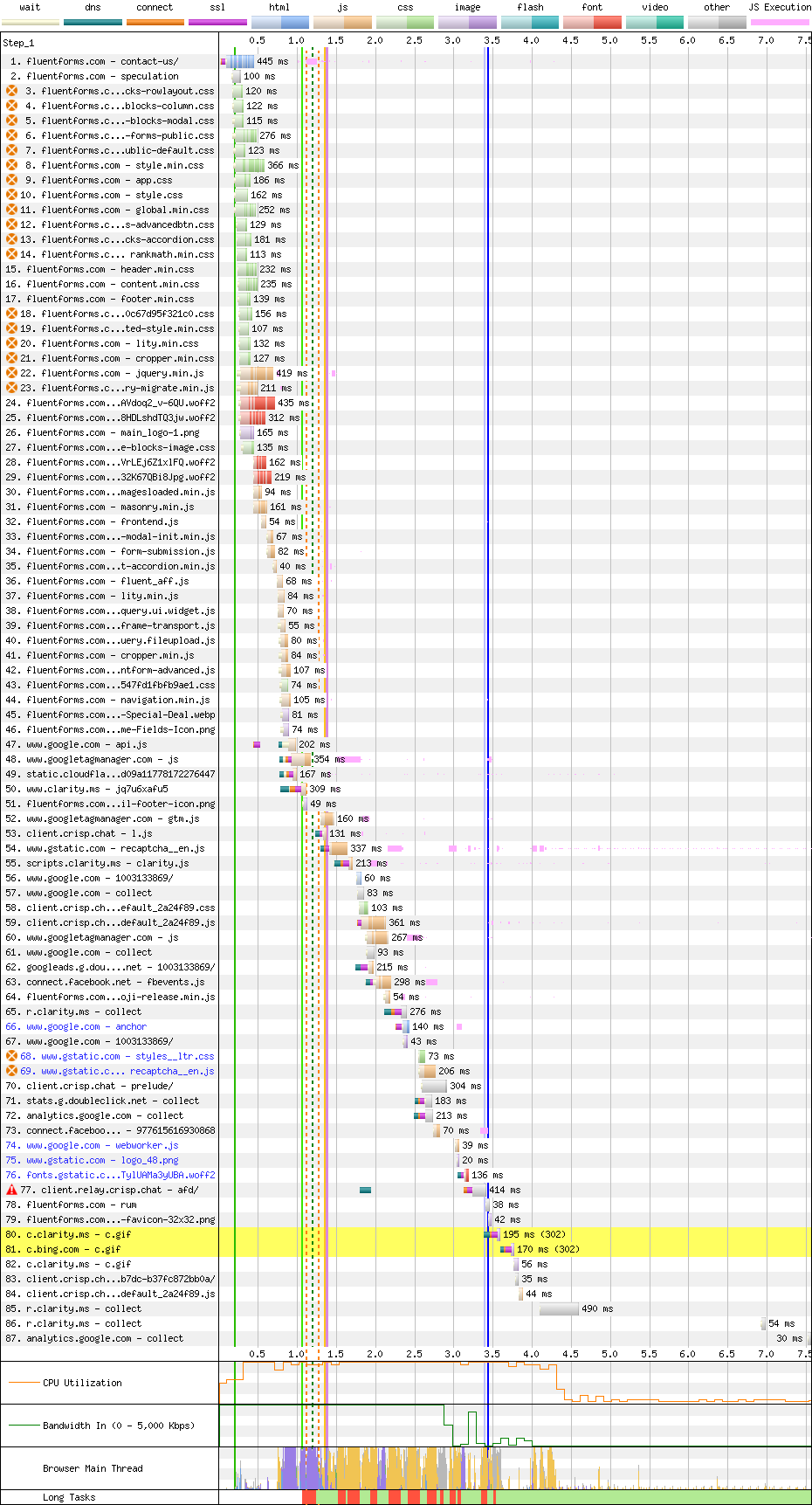Click render-blocking icon on forms-public.css row

[x=11, y=135]
